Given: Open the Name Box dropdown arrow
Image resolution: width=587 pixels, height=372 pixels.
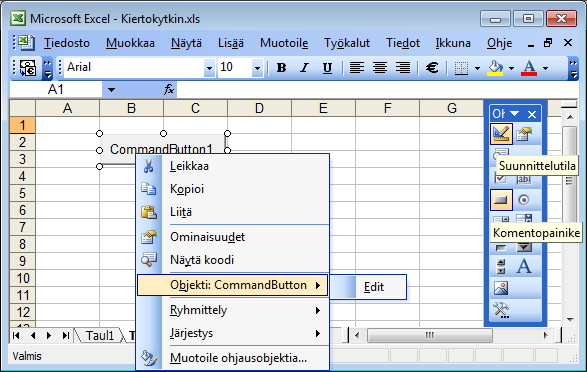Looking at the screenshot, I should pyautogui.click(x=111, y=90).
